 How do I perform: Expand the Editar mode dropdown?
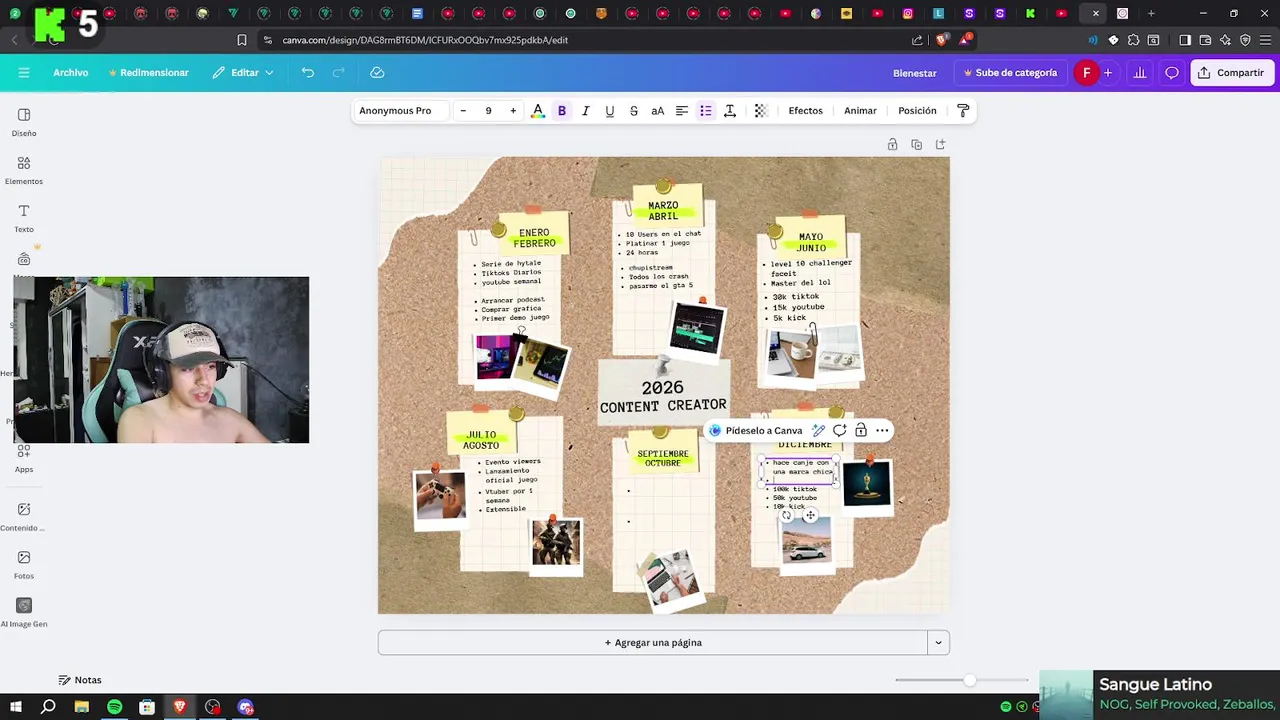[243, 73]
